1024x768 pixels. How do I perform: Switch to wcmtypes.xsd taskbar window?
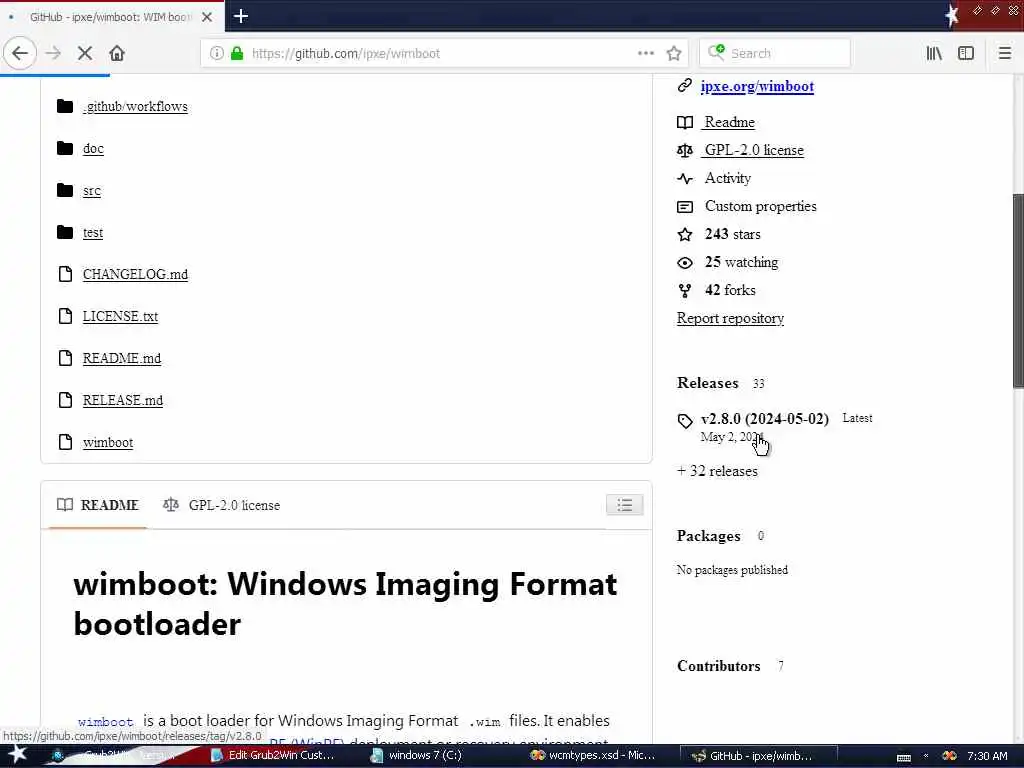coord(593,756)
